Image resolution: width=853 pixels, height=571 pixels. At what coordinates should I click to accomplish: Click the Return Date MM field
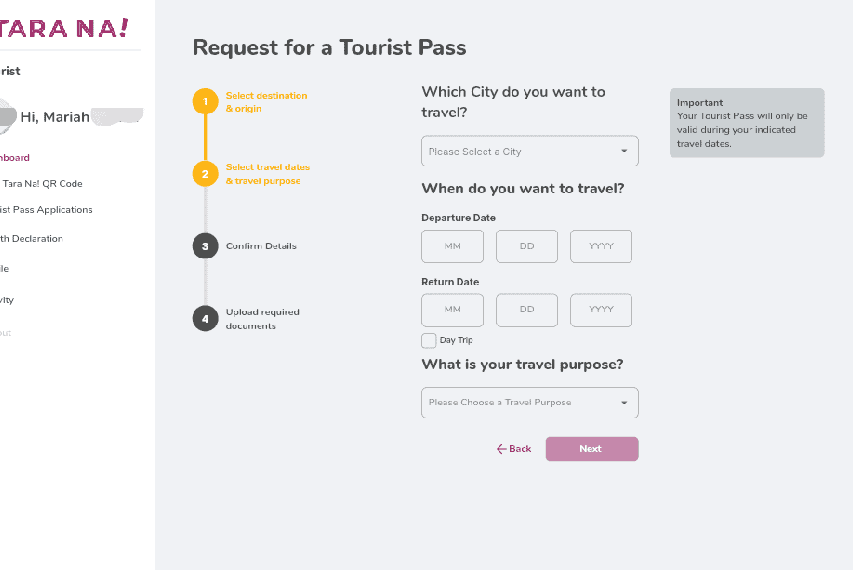click(x=452, y=310)
